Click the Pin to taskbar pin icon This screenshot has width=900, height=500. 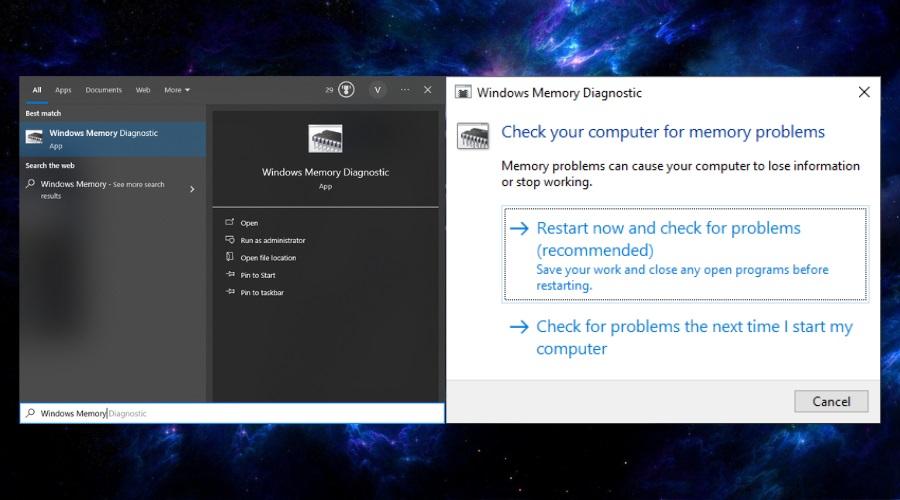tap(230, 292)
